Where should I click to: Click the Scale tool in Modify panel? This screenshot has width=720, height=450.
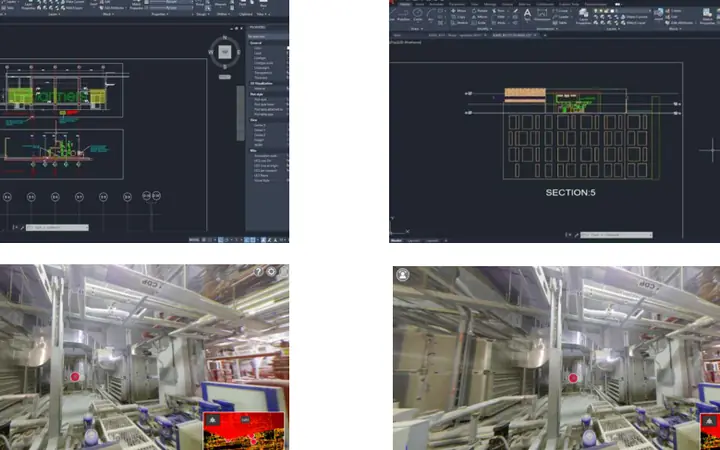(479, 22)
